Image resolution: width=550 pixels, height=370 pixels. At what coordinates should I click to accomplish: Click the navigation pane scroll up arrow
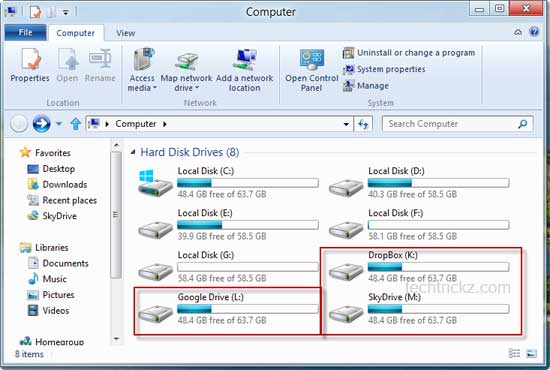point(116,145)
